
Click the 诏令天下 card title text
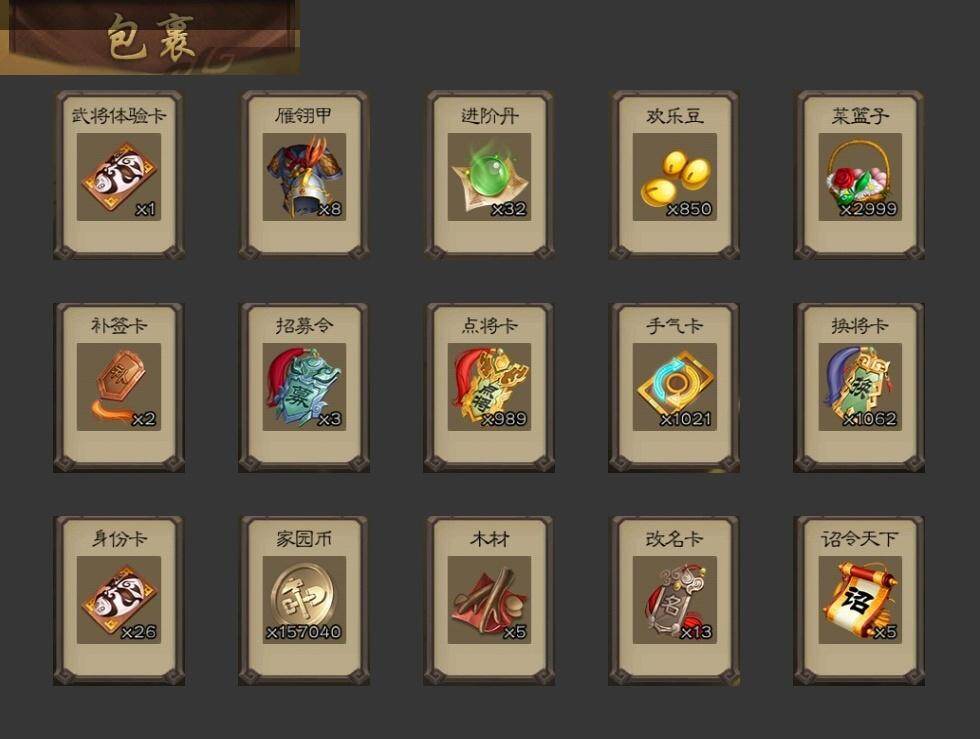click(860, 539)
